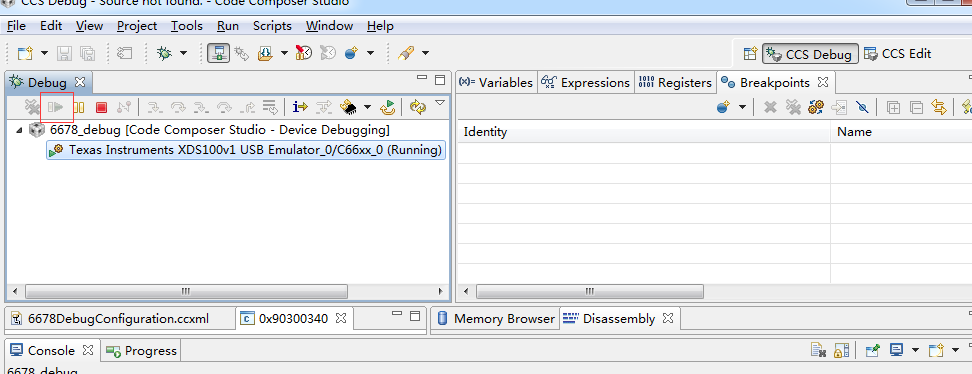Open the Project menu
The height and width of the screenshot is (374, 972).
coord(137,26)
